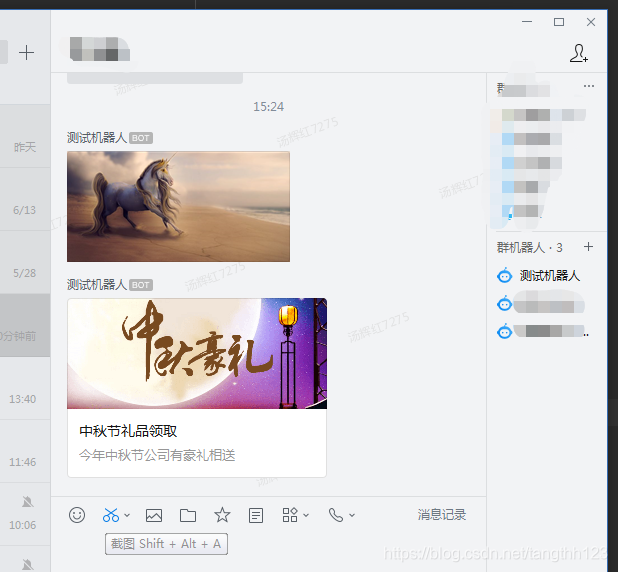Add a group robot with plus
618x572 pixels.
pyautogui.click(x=588, y=247)
